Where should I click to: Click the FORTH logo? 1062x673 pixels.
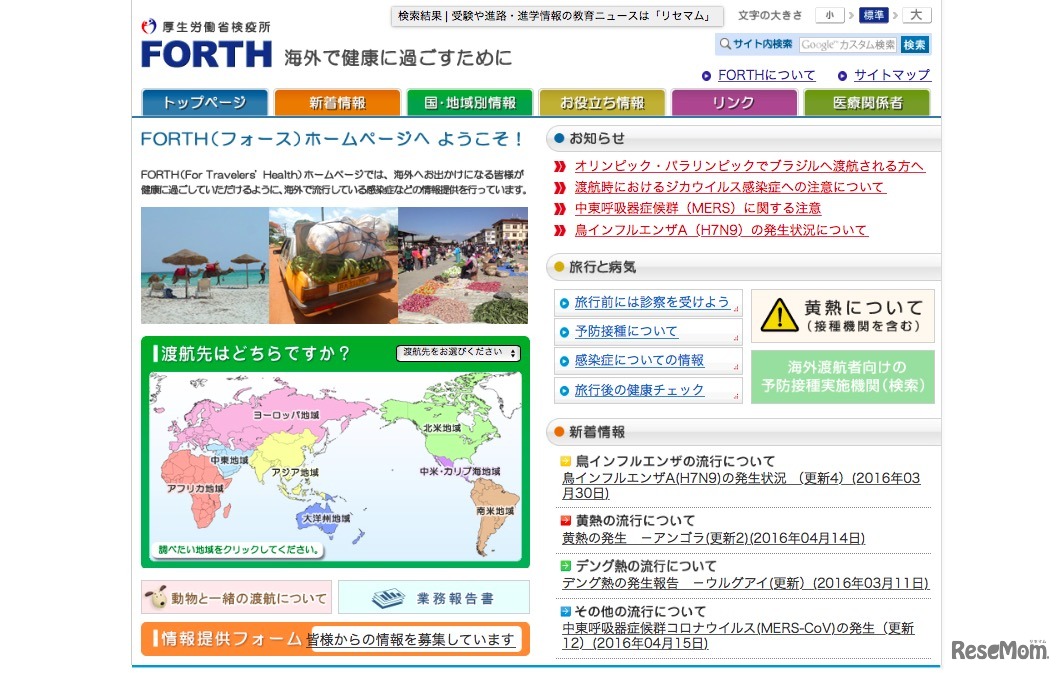(x=204, y=53)
